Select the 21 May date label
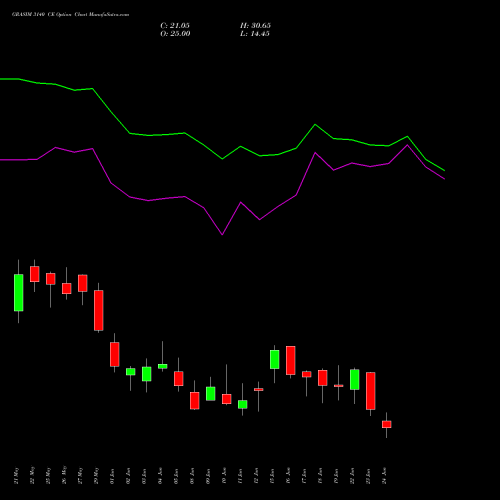500x500 pixels. click(17, 476)
